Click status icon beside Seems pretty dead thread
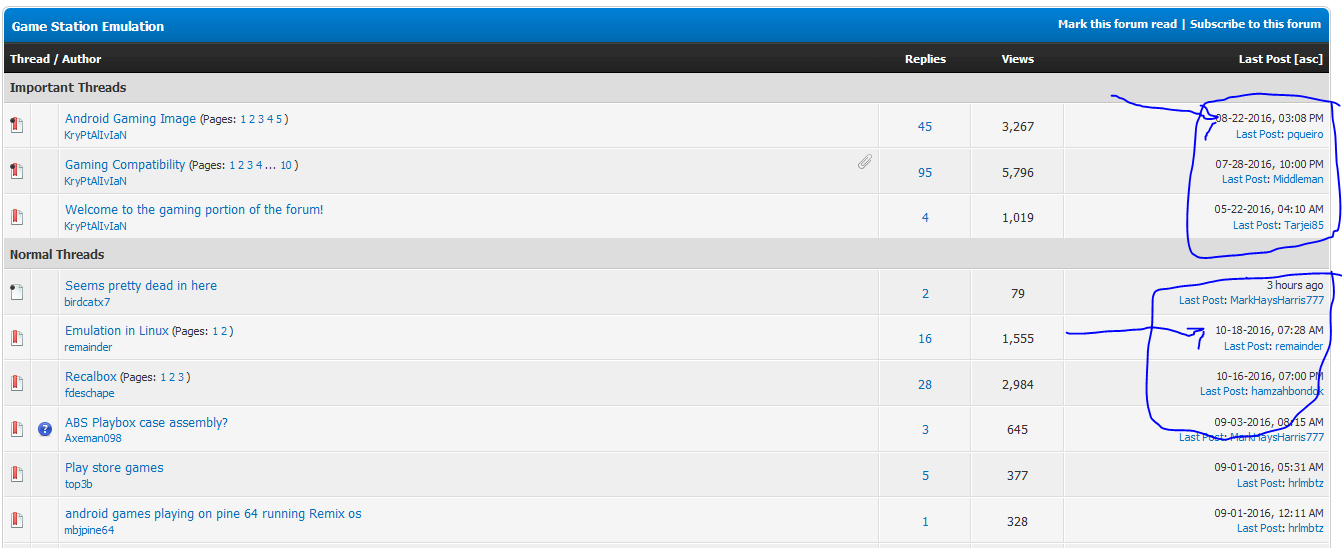The height and width of the screenshot is (548, 1342). pos(16,293)
